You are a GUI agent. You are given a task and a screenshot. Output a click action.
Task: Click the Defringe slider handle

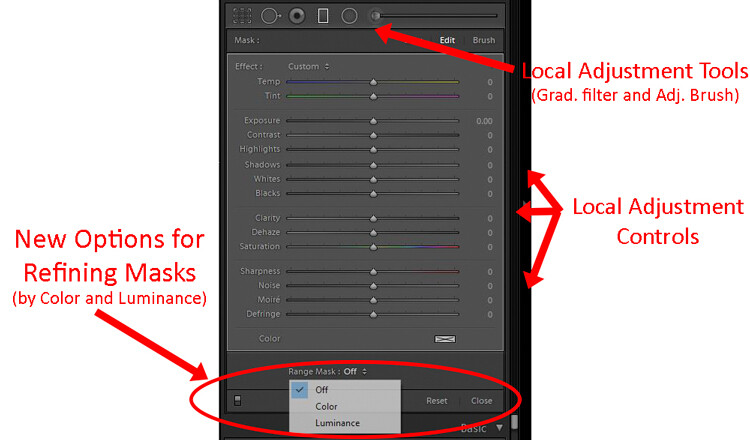[373, 315]
